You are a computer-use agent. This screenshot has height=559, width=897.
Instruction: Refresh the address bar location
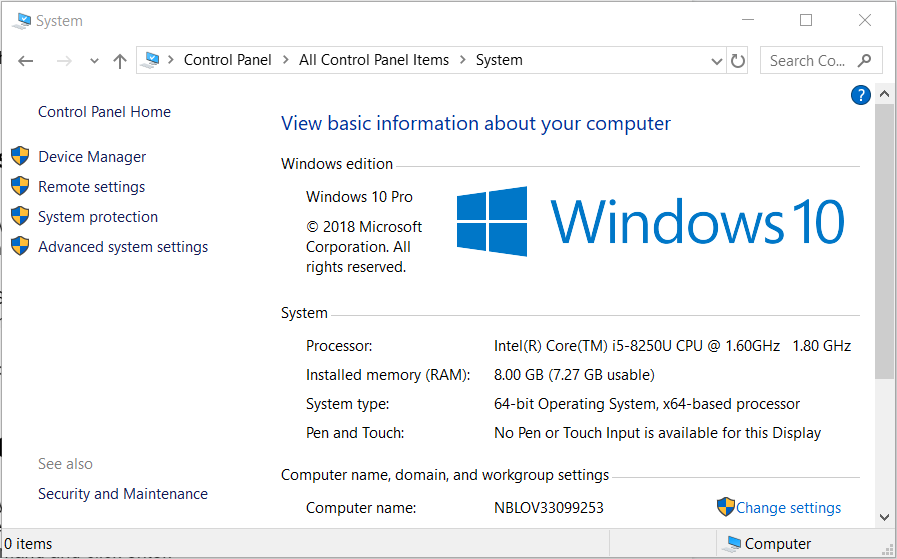(x=738, y=61)
